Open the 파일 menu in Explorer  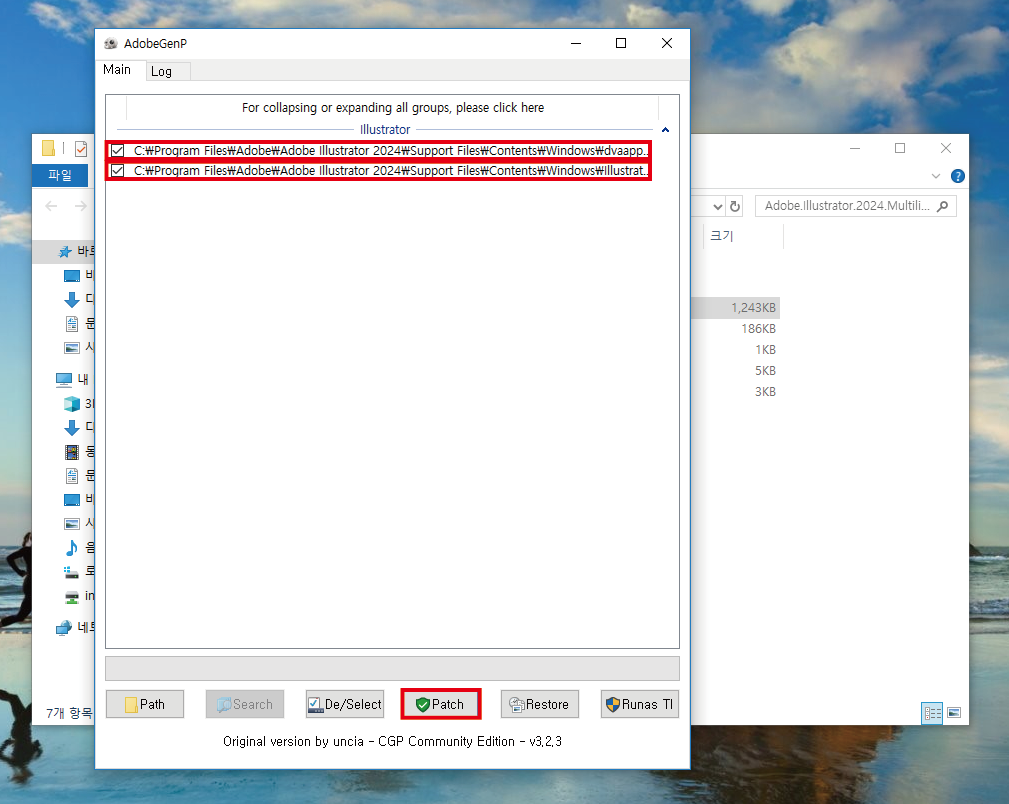(x=60, y=175)
